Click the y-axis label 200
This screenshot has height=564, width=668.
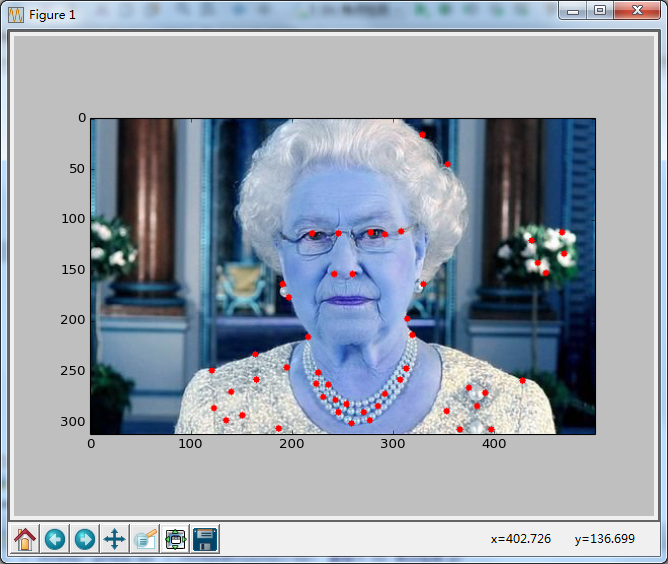pos(73,320)
